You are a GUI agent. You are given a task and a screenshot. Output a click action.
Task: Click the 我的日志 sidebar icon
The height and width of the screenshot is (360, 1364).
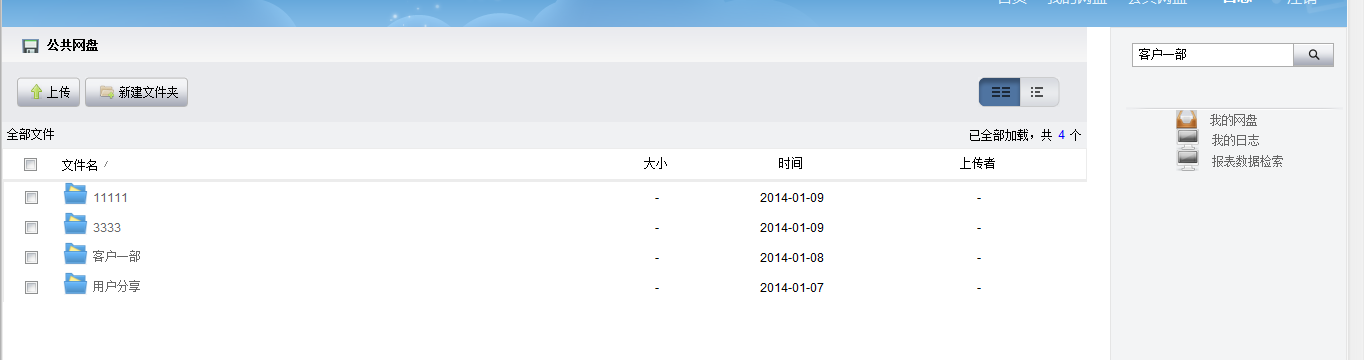(x=1187, y=139)
